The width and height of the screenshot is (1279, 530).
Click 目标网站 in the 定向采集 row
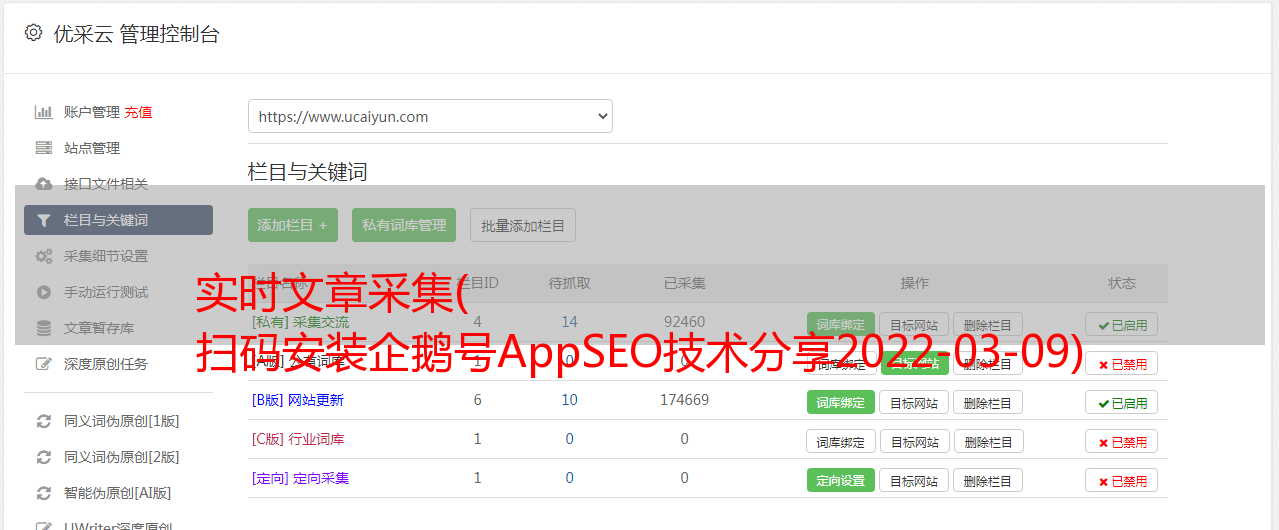(x=914, y=480)
